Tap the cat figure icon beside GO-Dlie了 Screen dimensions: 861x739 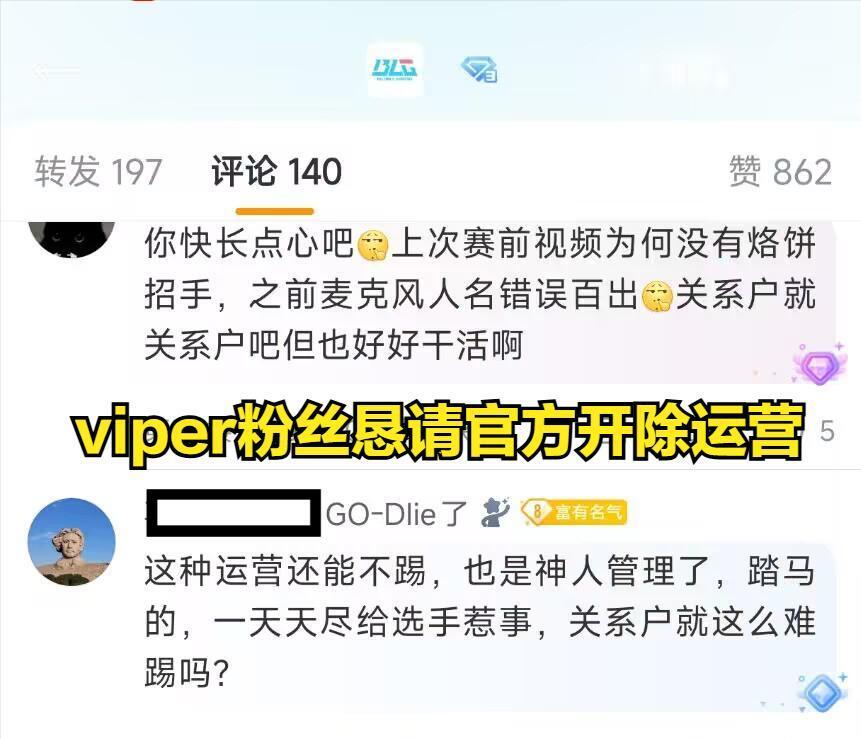(494, 512)
